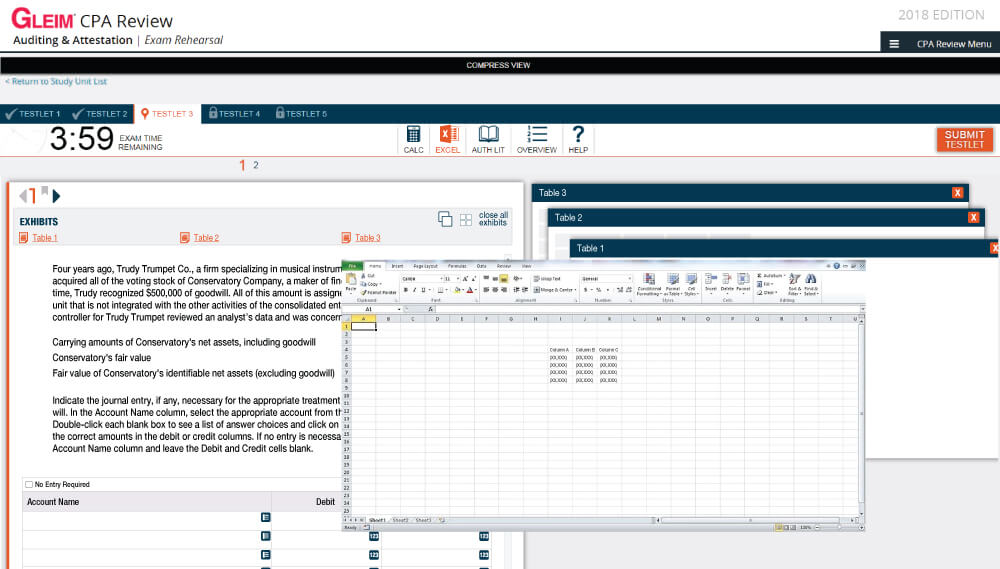1000x569 pixels.
Task: Click the Italic icon in Excel ribbon
Action: [x=414, y=290]
